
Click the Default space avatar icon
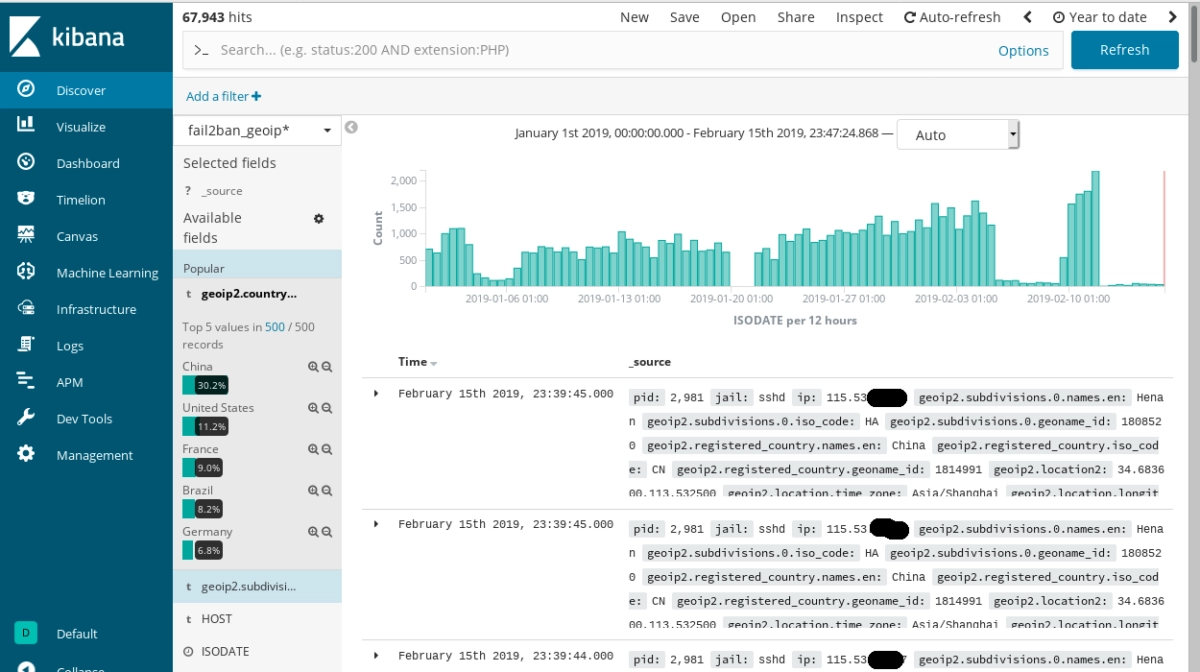[x=26, y=633]
